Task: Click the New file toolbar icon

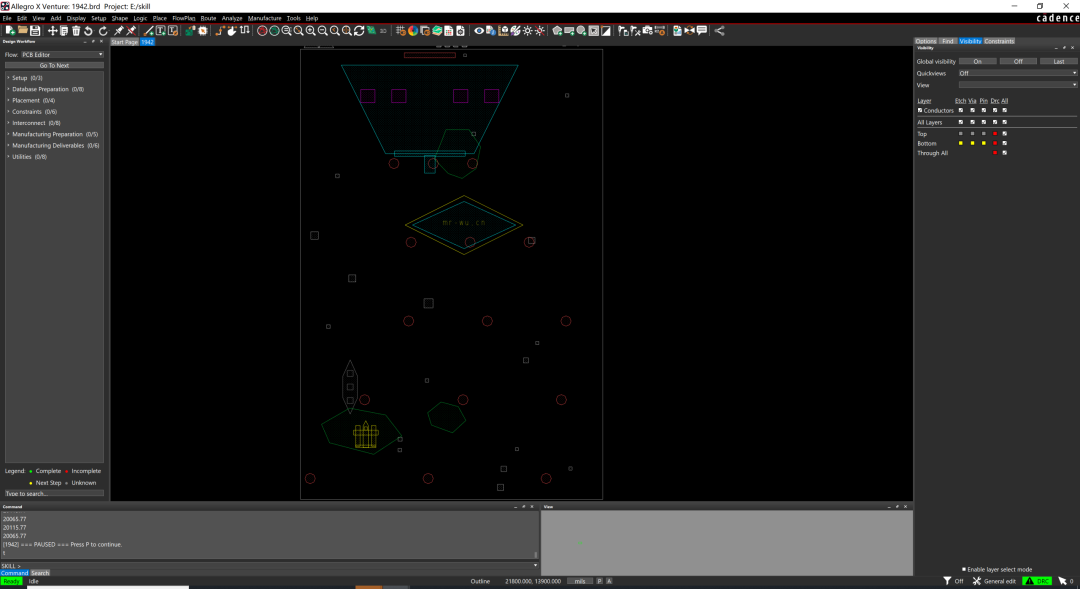Action: click(x=10, y=30)
